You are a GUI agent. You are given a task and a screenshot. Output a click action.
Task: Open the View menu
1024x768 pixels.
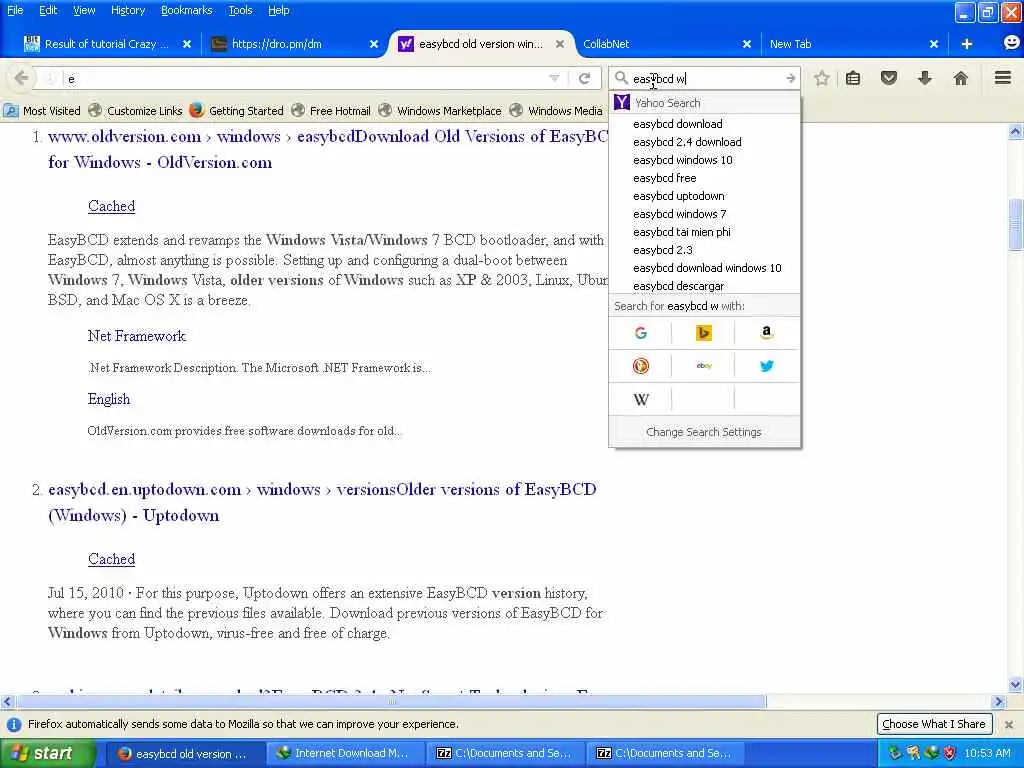[x=84, y=10]
